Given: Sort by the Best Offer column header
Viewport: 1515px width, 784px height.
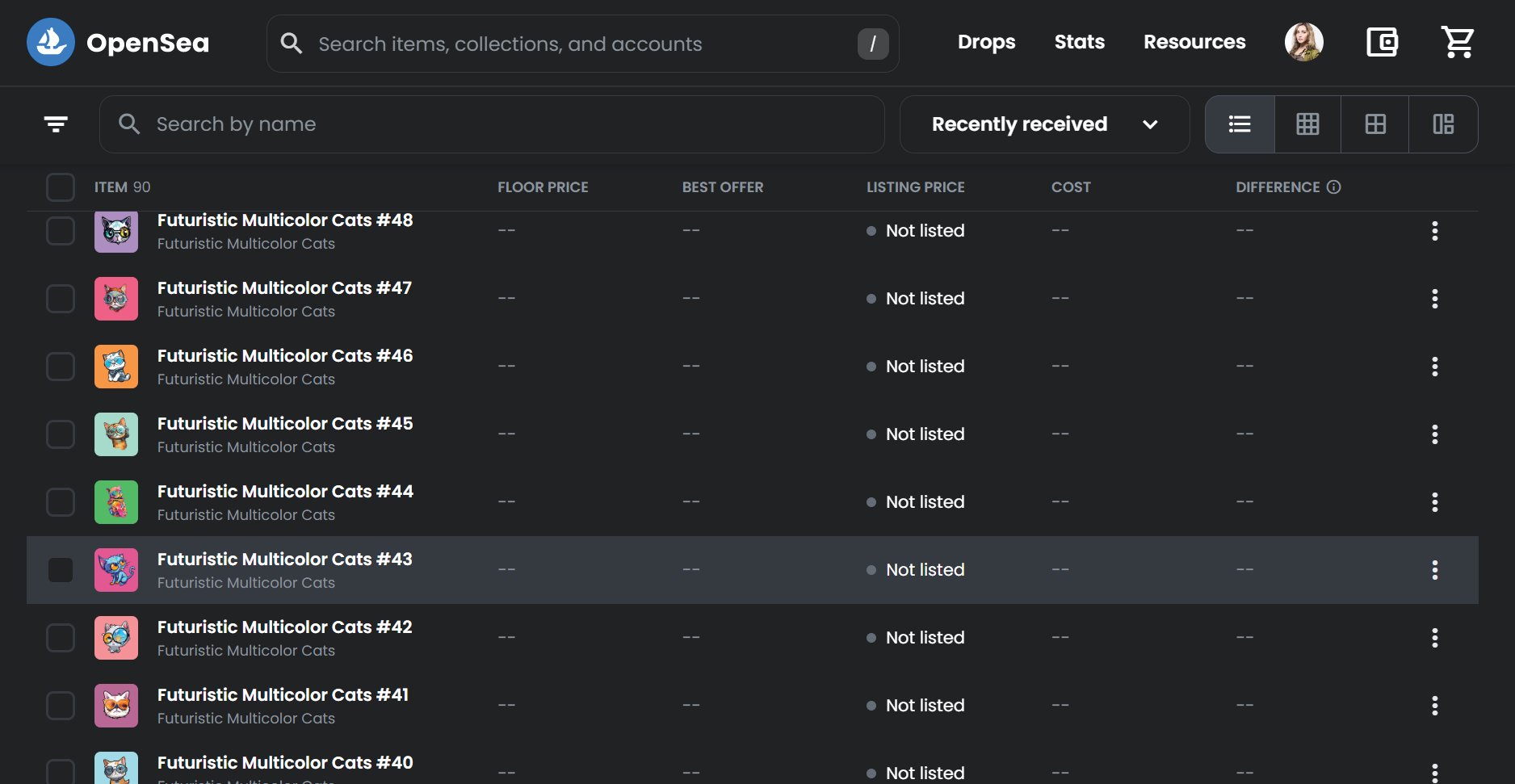Looking at the screenshot, I should point(723,187).
